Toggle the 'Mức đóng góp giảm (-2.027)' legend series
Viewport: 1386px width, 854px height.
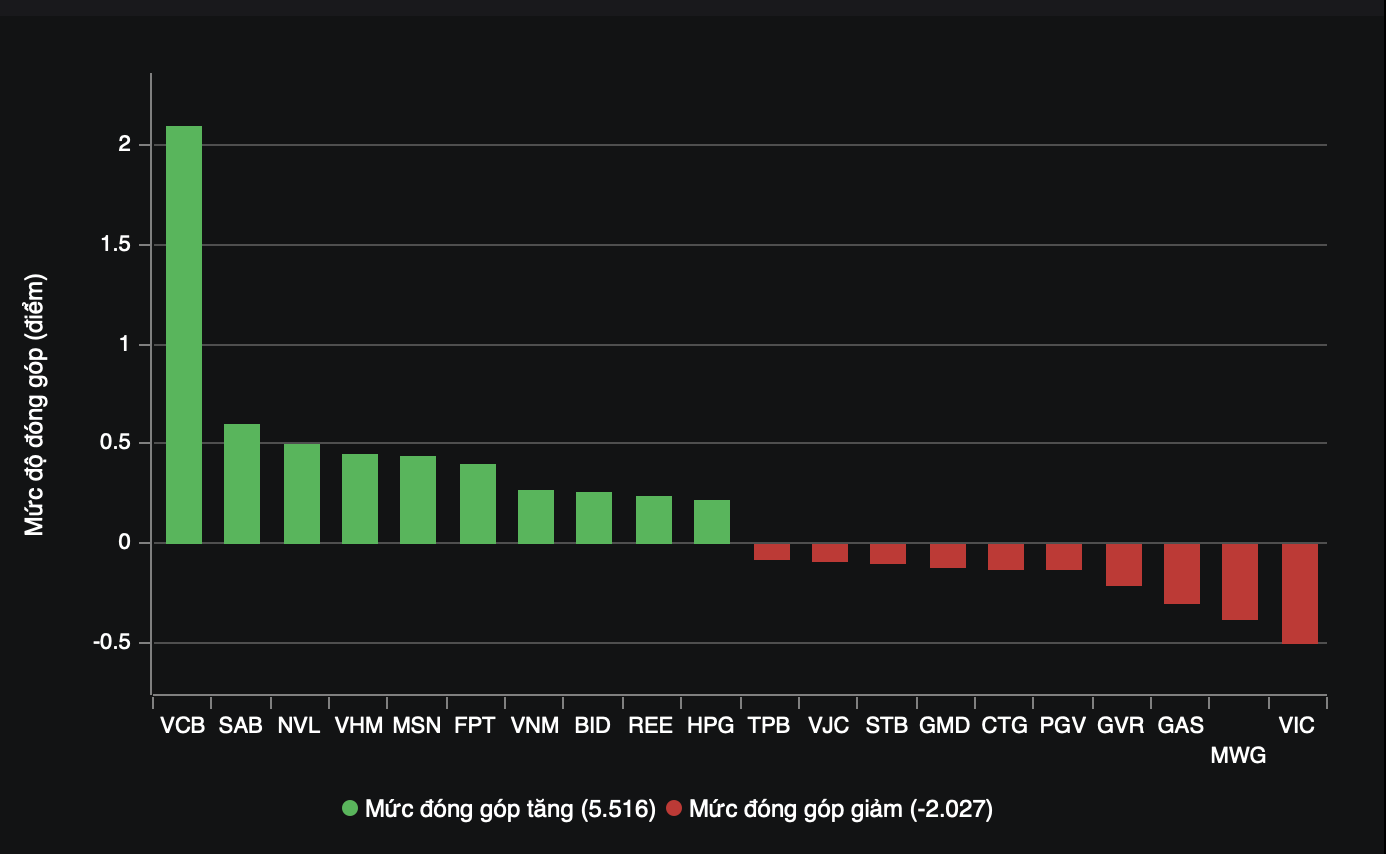coord(840,809)
